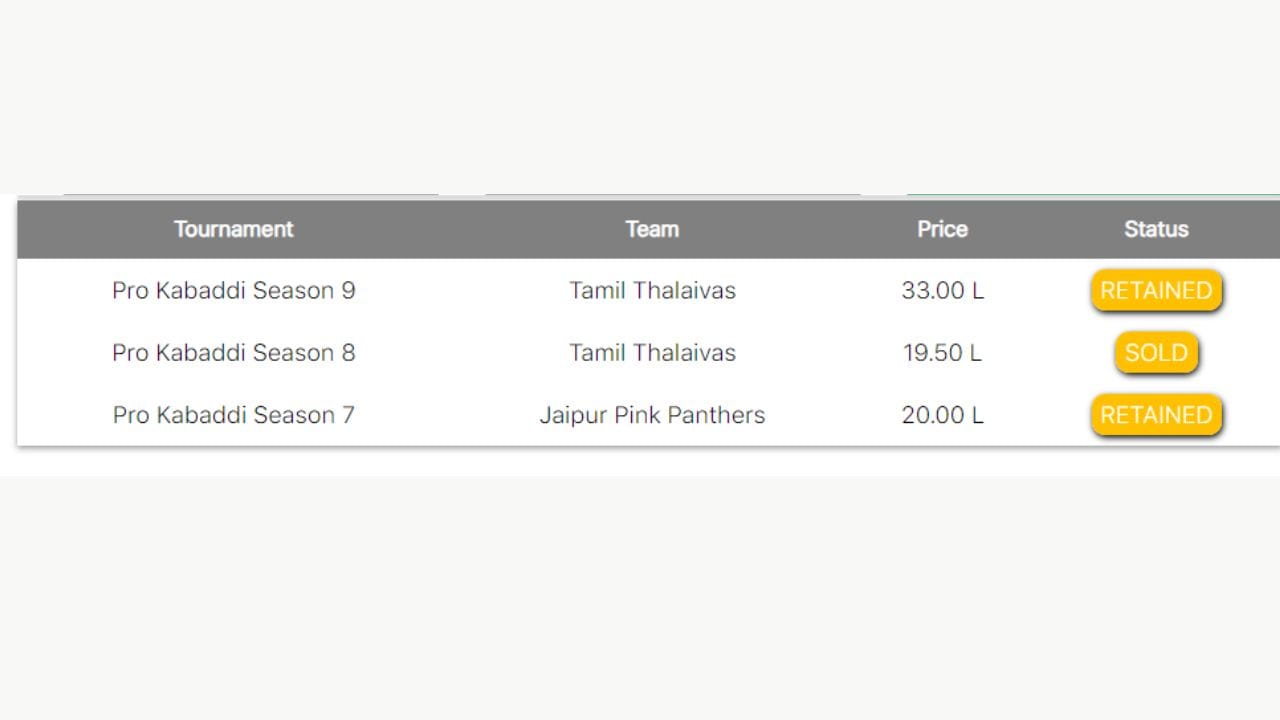Click the white strip below the table
Screen dimensions: 1280x720
pyautogui.click(x=640, y=461)
